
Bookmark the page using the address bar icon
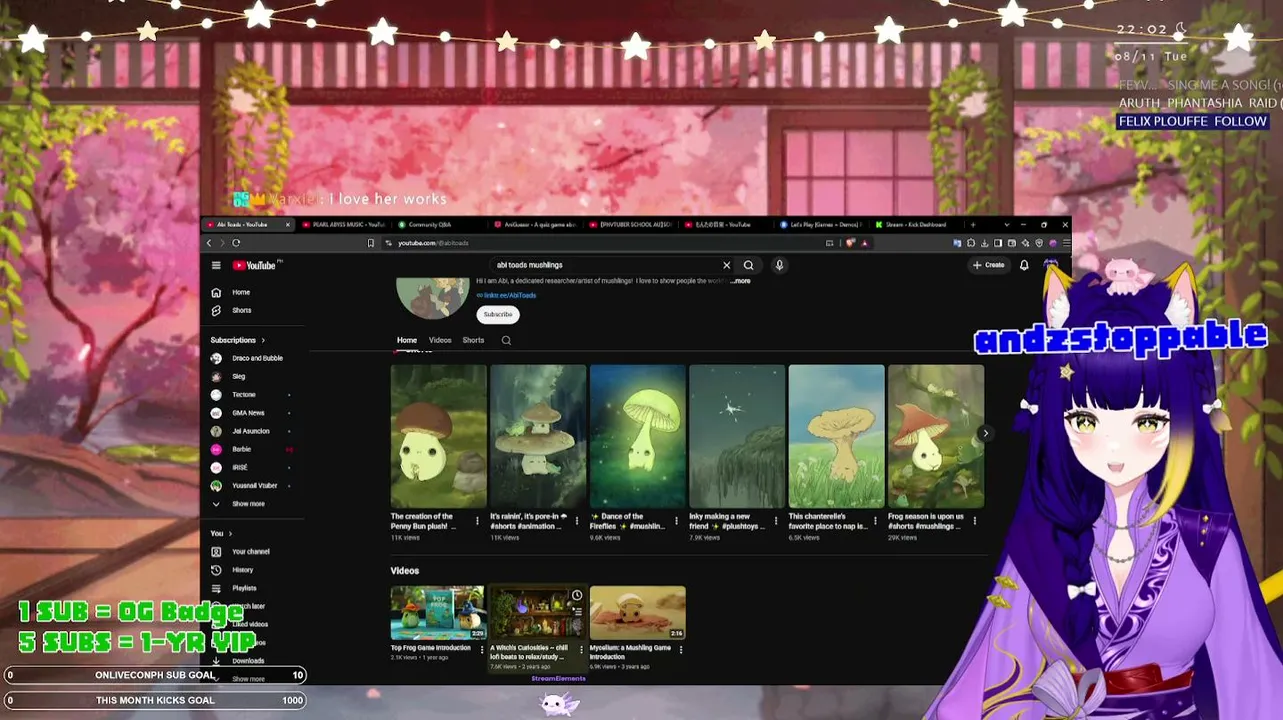[x=371, y=243]
